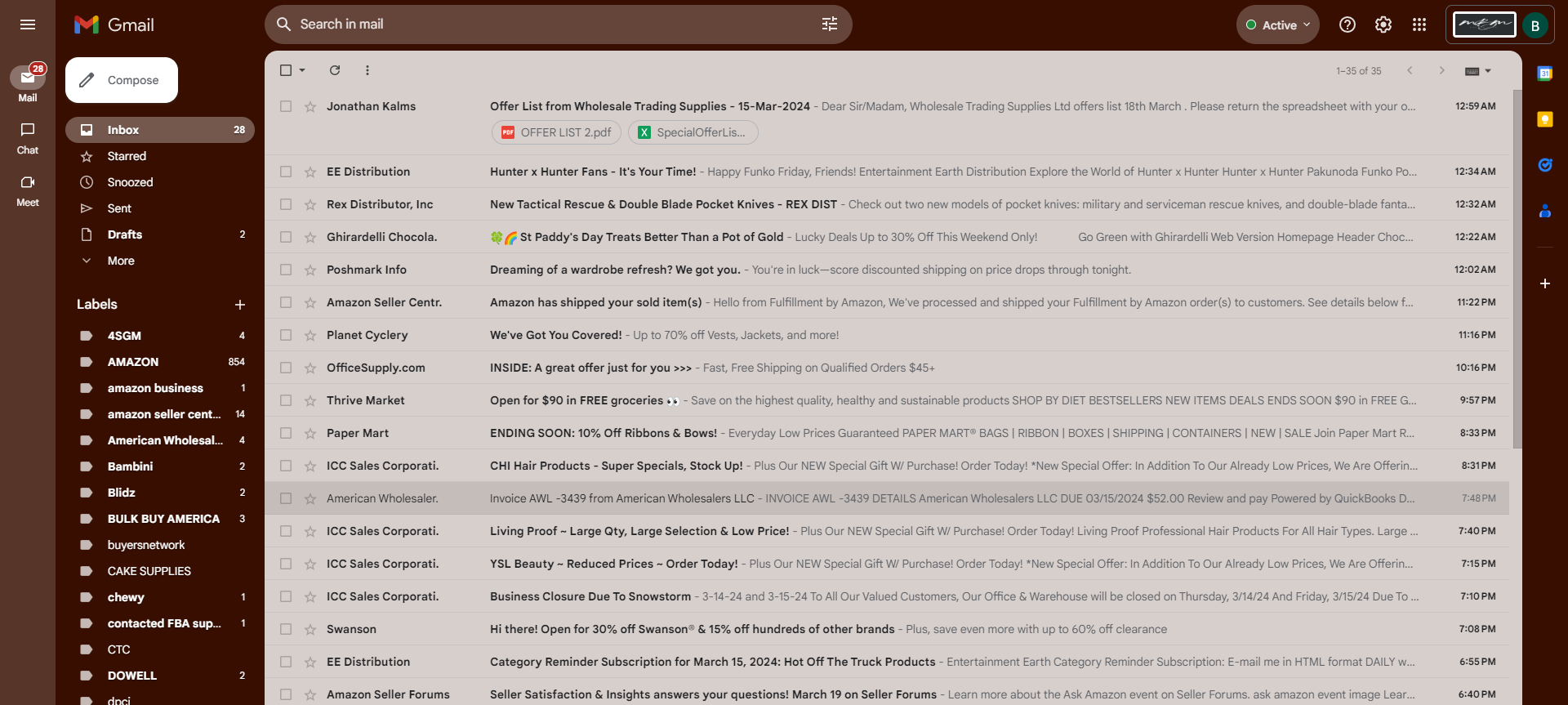Image resolution: width=1568 pixels, height=705 pixels.
Task: Refresh the inbox
Action: coord(335,70)
